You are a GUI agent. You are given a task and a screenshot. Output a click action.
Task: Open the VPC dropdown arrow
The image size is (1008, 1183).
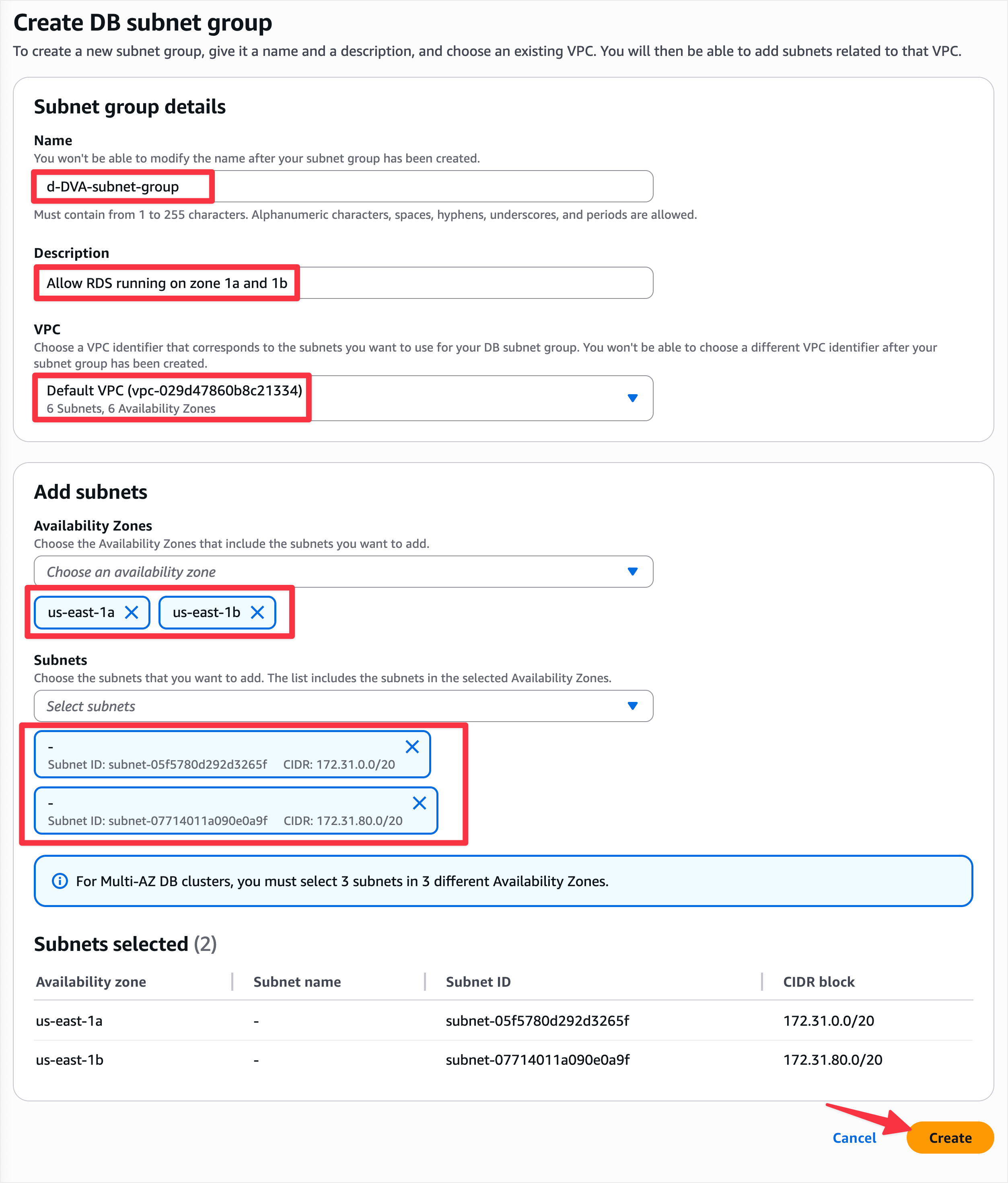tap(632, 398)
